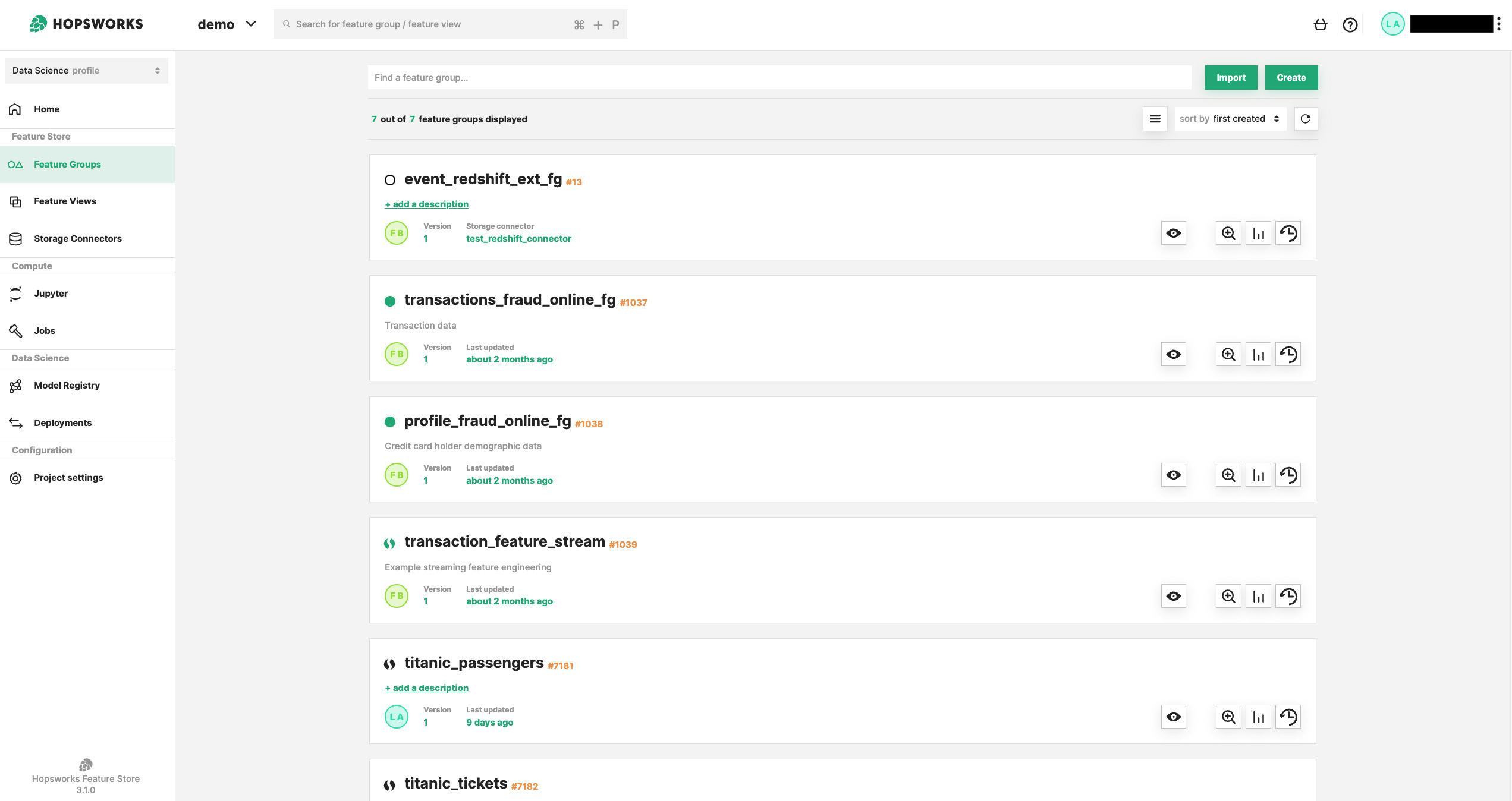Click the cart icon in the top bar

coord(1320,24)
